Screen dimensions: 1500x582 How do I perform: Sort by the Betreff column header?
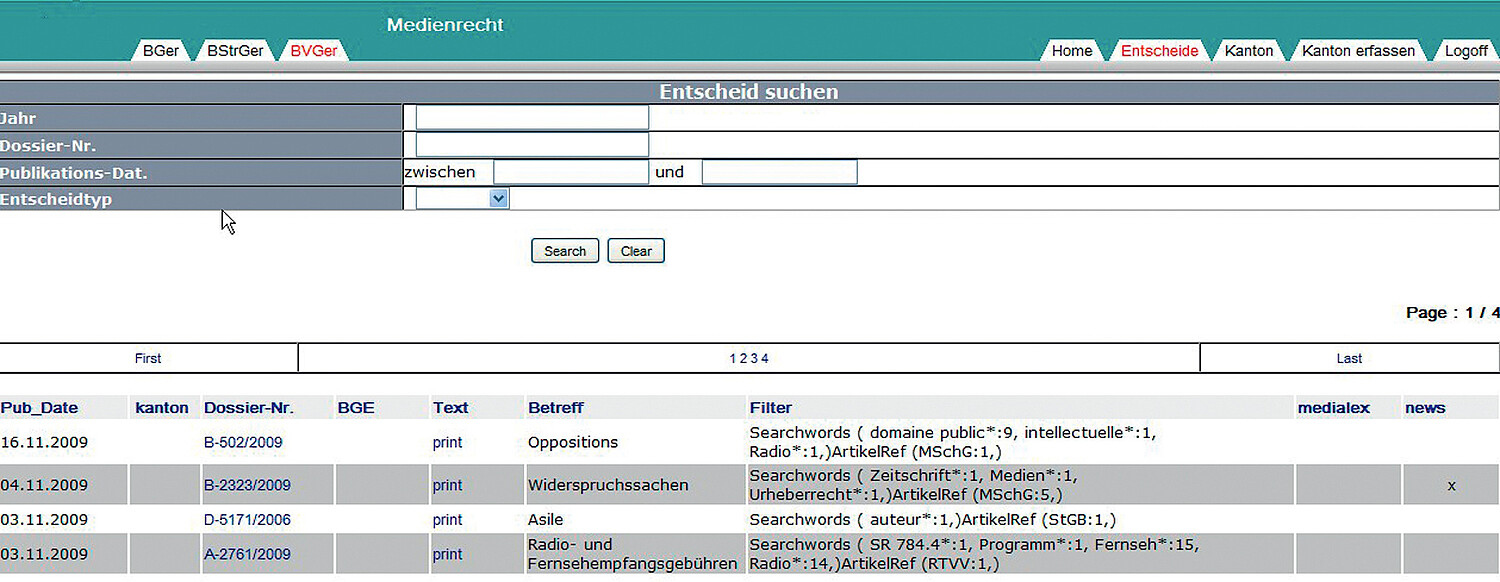(x=555, y=407)
